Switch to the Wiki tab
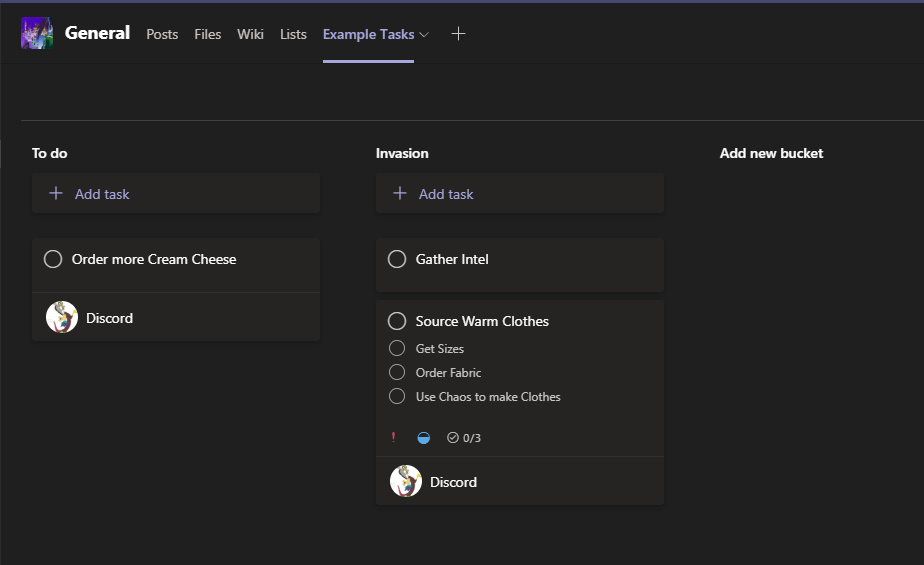The width and height of the screenshot is (924, 565). [x=250, y=34]
